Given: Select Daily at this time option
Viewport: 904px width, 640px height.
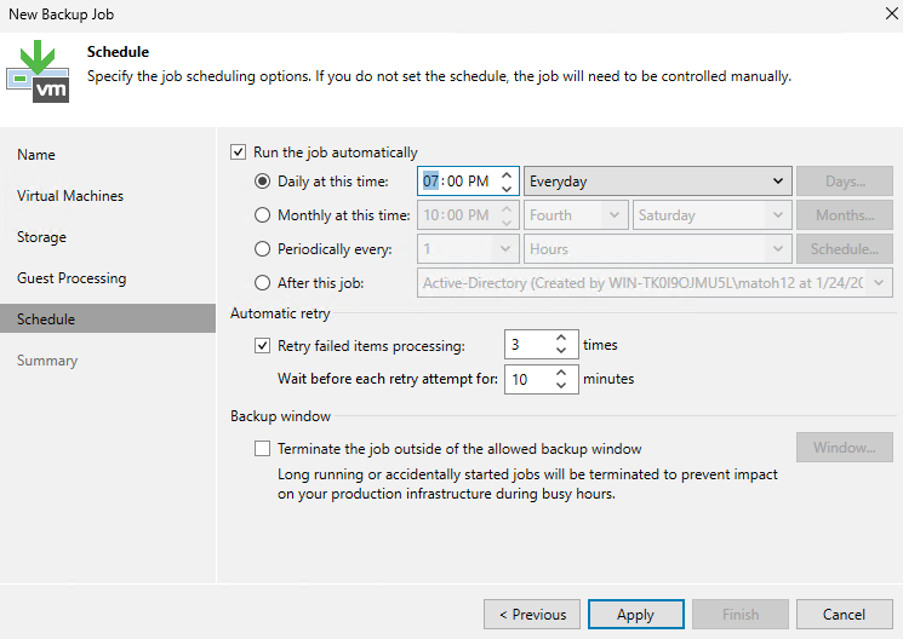Looking at the screenshot, I should pyautogui.click(x=262, y=182).
